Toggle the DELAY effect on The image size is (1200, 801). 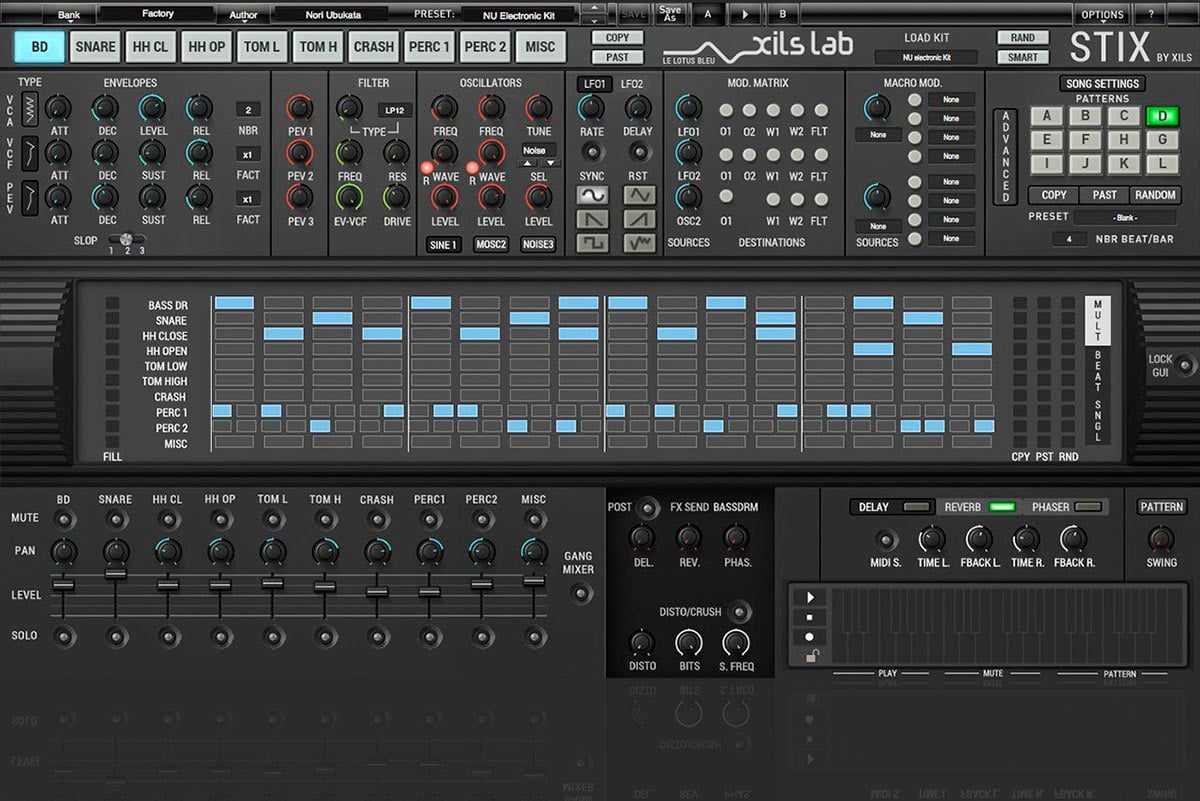pyautogui.click(x=915, y=507)
